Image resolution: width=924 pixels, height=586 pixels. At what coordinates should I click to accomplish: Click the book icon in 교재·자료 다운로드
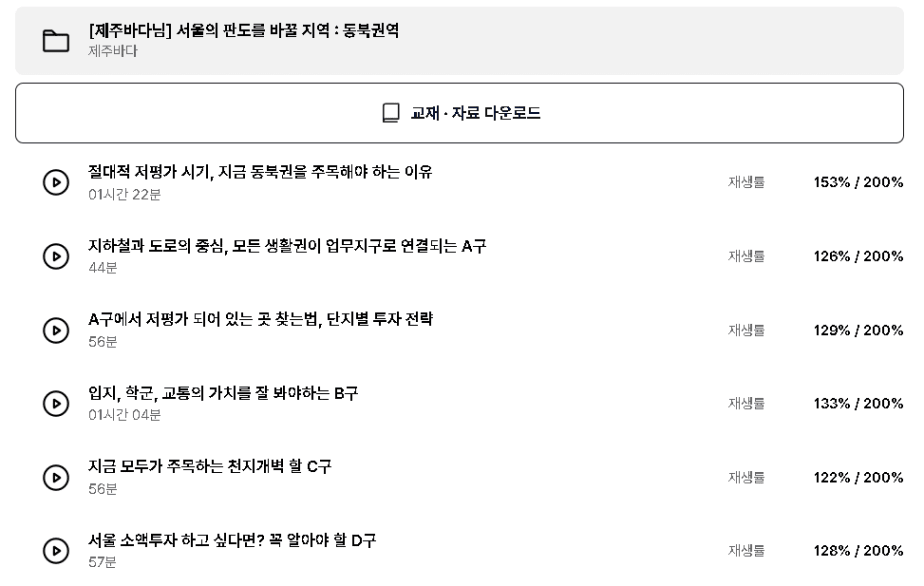click(391, 113)
